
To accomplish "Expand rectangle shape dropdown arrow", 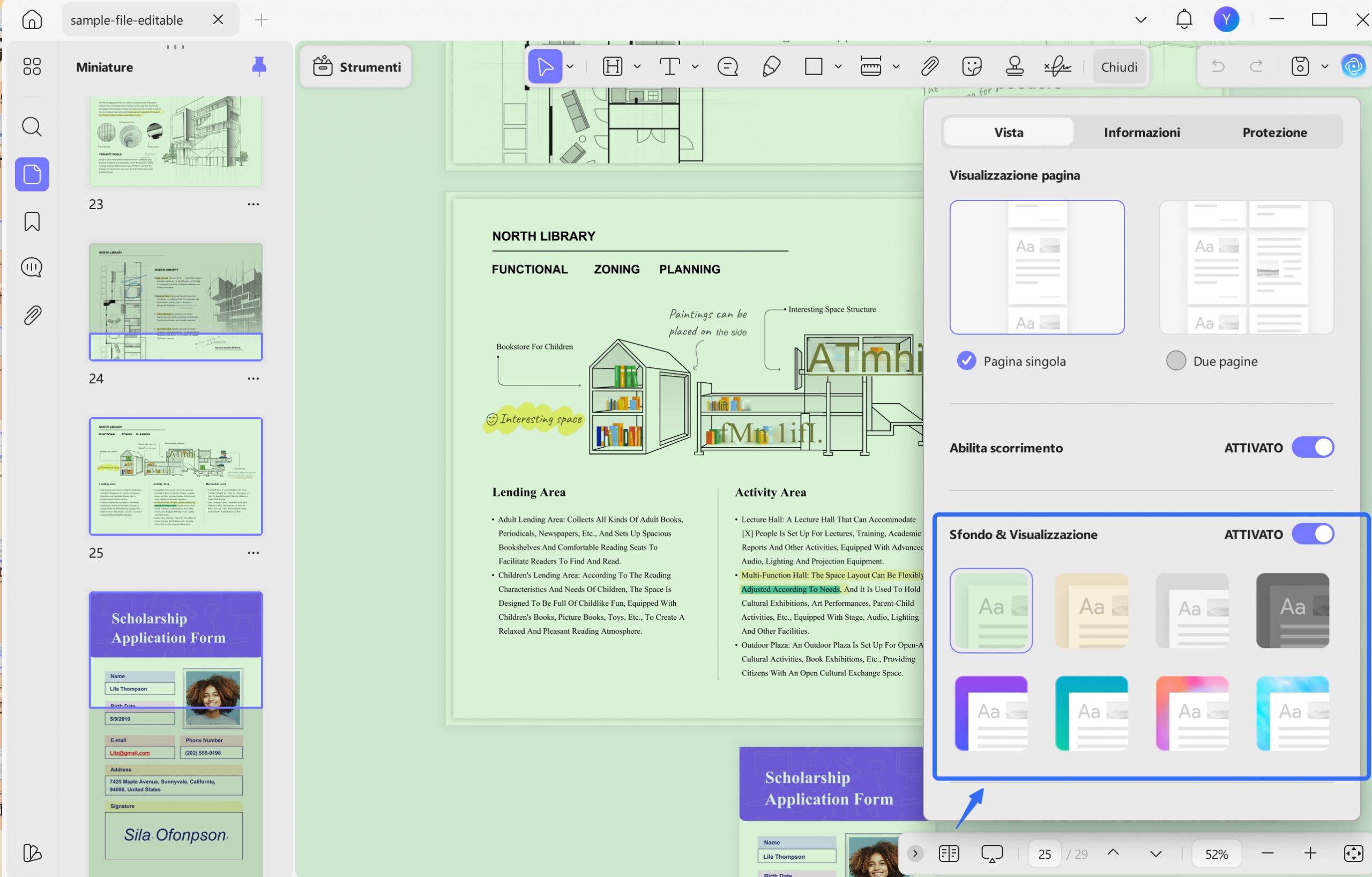I will (838, 66).
